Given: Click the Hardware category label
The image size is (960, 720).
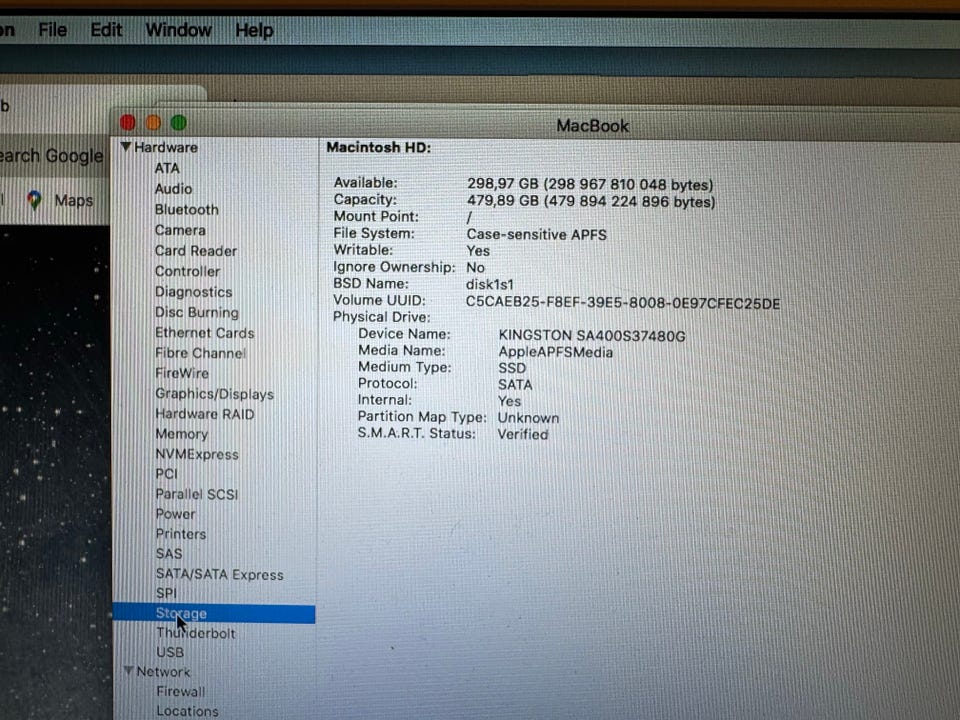Looking at the screenshot, I should [166, 148].
